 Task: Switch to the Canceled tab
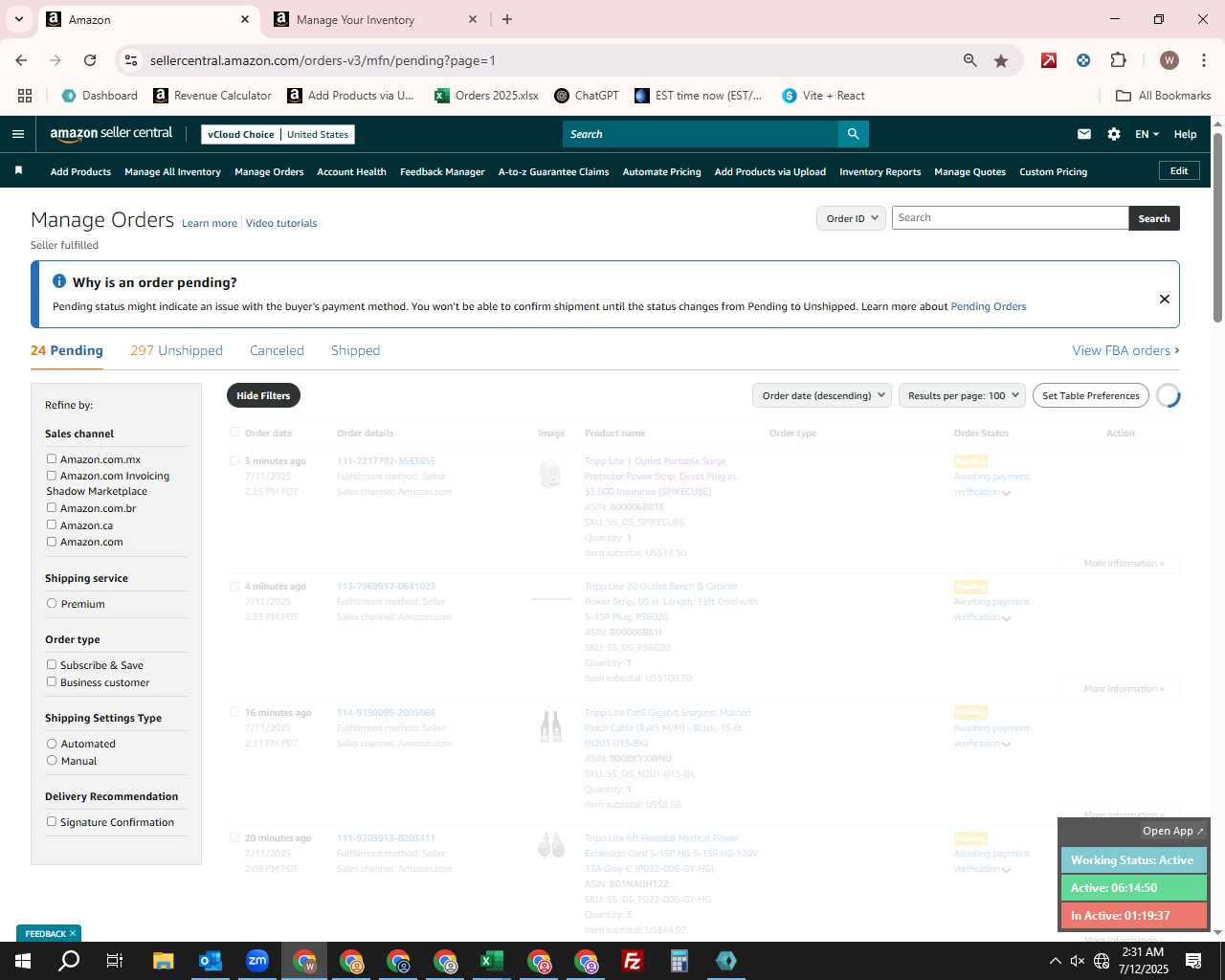[277, 350]
